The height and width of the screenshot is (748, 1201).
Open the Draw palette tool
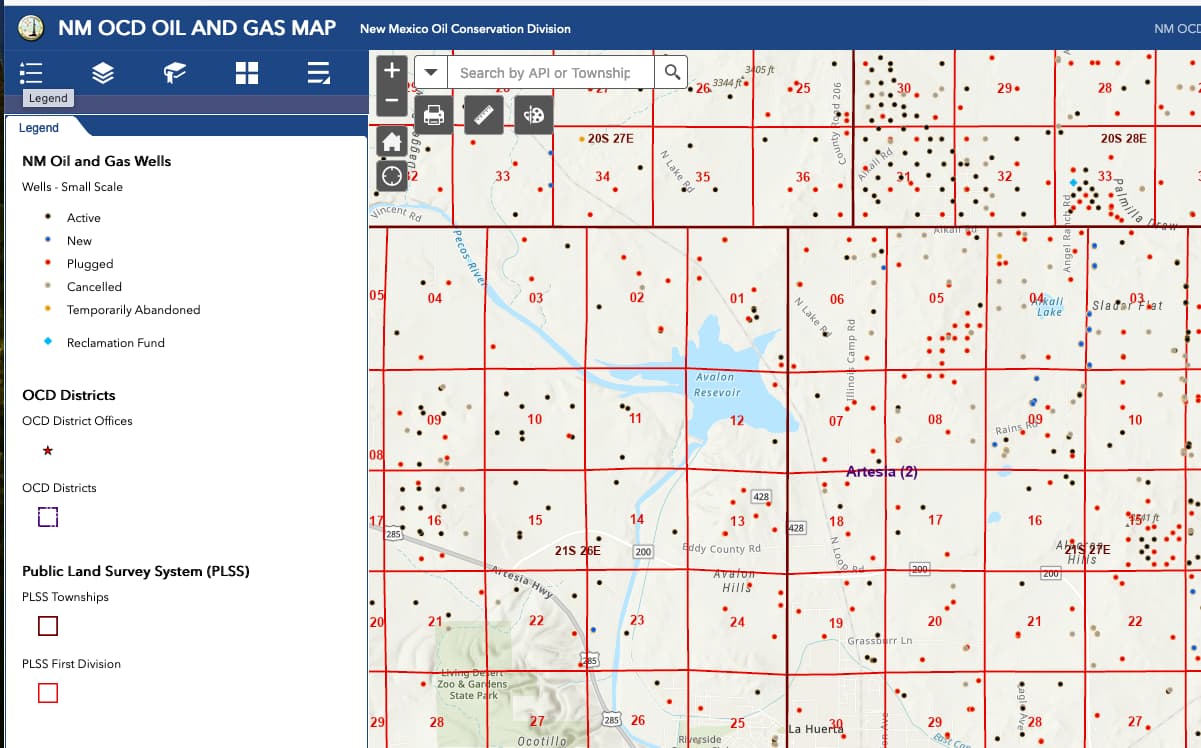point(534,115)
